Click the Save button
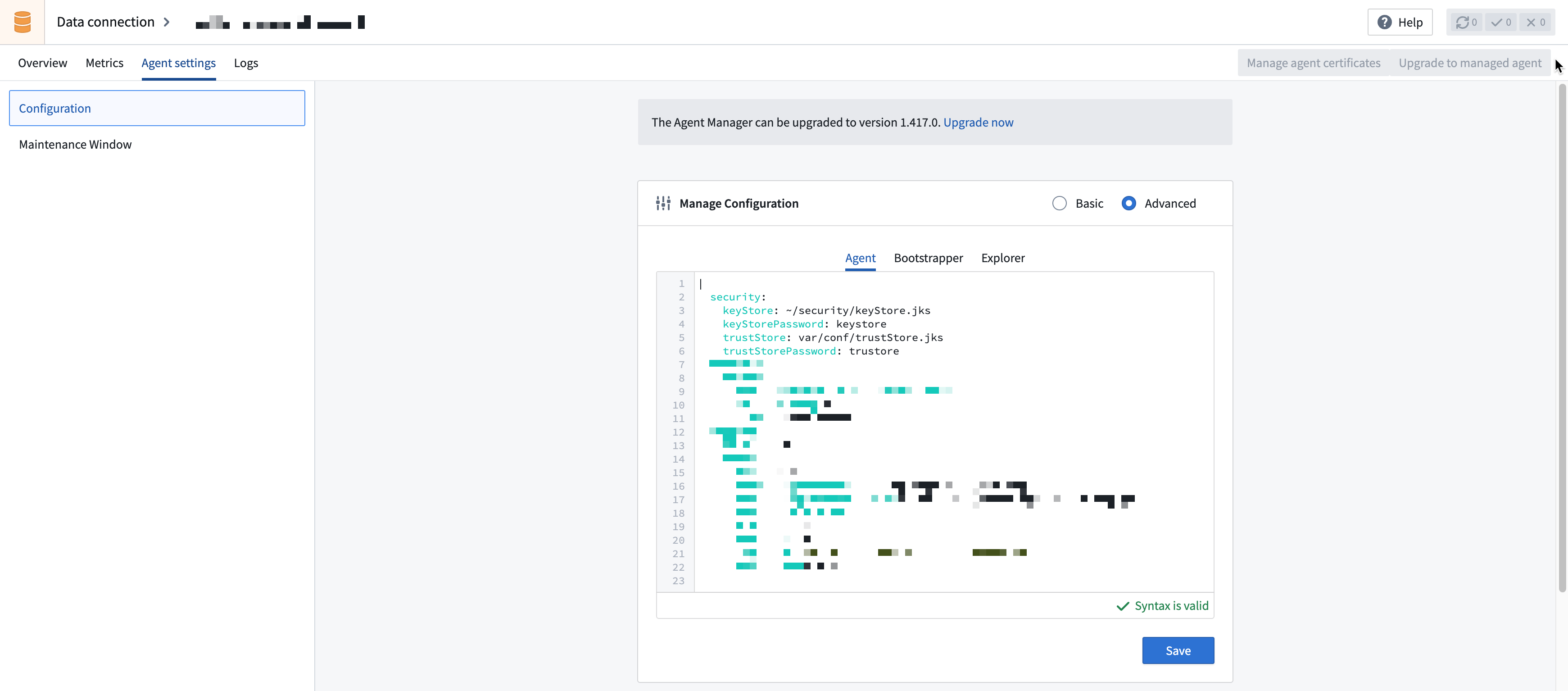Screen dimensions: 1568x691 point(1178,650)
